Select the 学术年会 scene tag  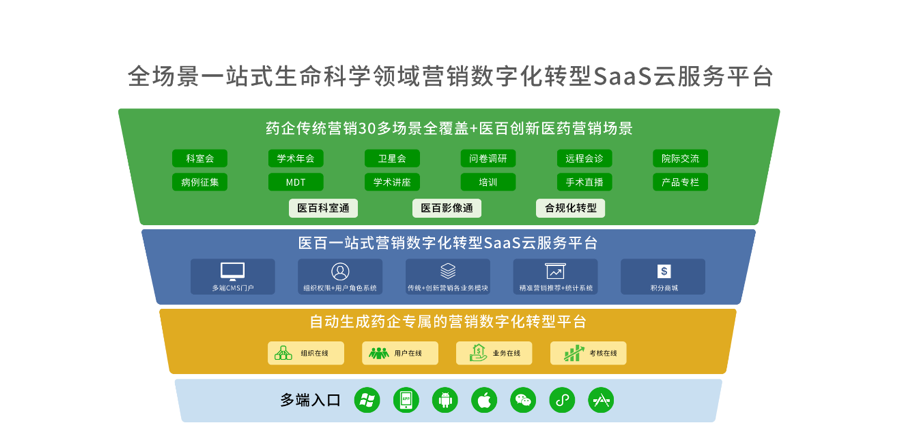296,159
